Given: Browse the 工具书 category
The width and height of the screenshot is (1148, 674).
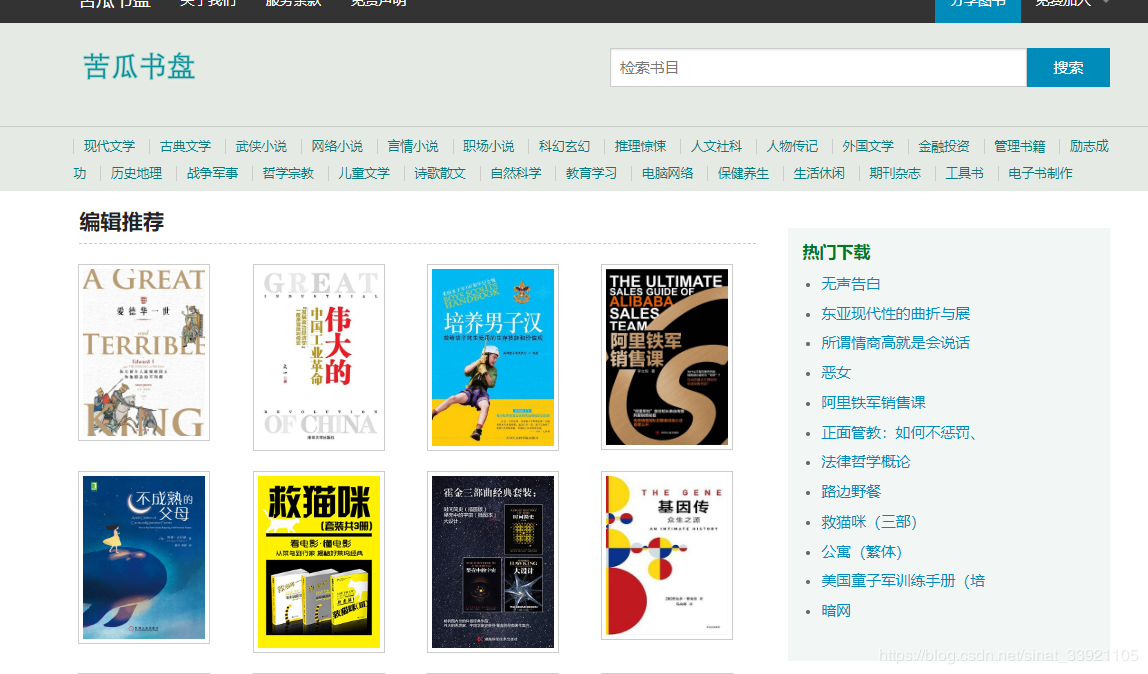Looking at the screenshot, I should 964,173.
